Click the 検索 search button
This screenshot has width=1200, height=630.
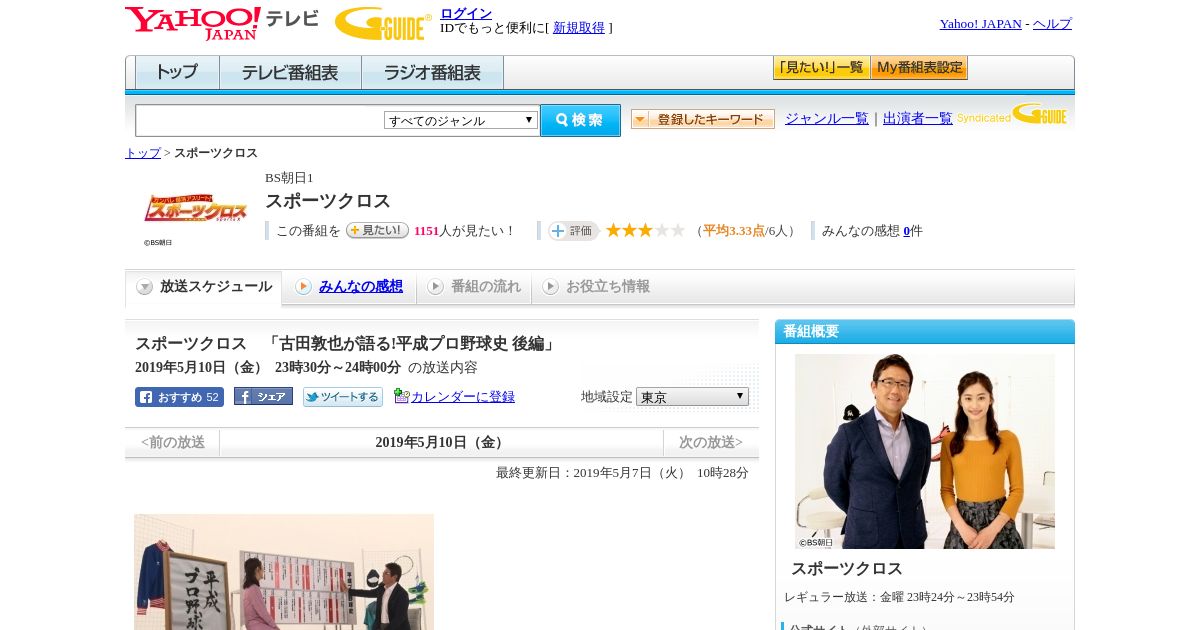pyautogui.click(x=580, y=120)
